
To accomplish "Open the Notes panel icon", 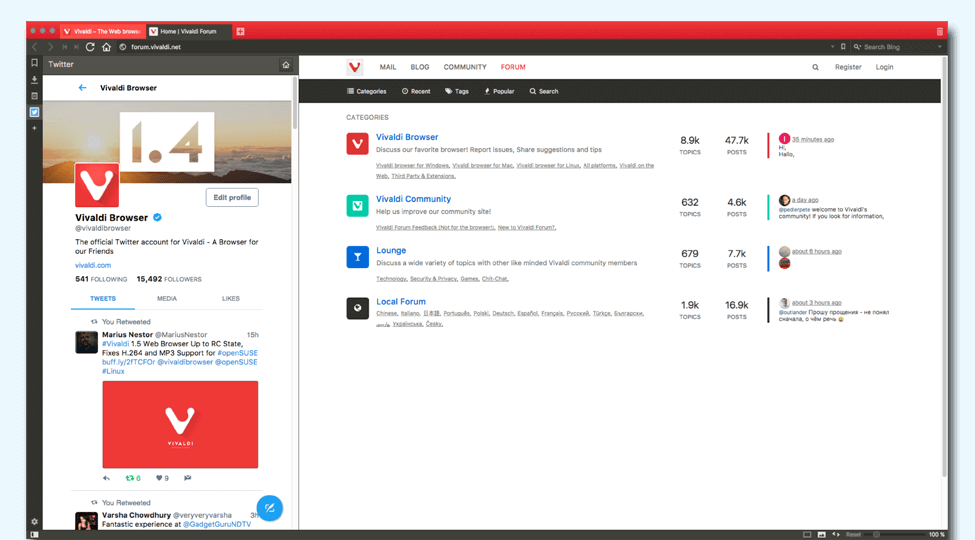I will click(x=34, y=96).
